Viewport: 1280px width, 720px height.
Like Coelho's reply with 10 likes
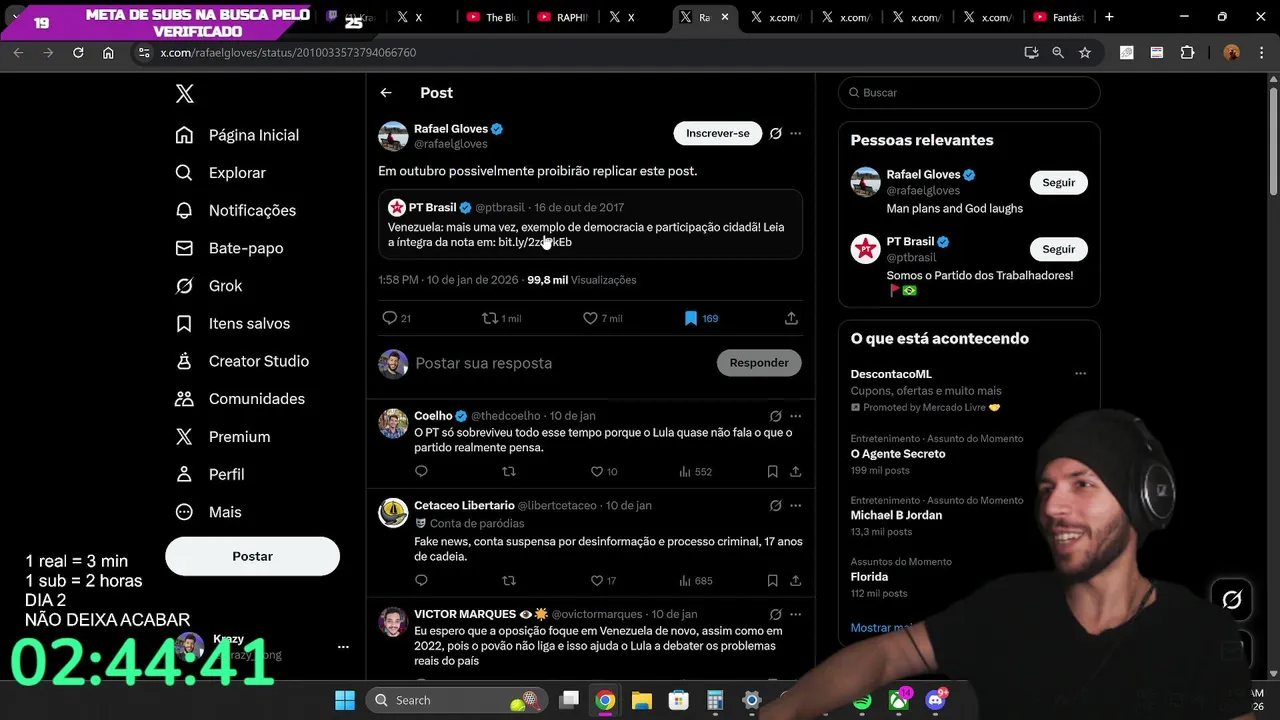tap(596, 471)
